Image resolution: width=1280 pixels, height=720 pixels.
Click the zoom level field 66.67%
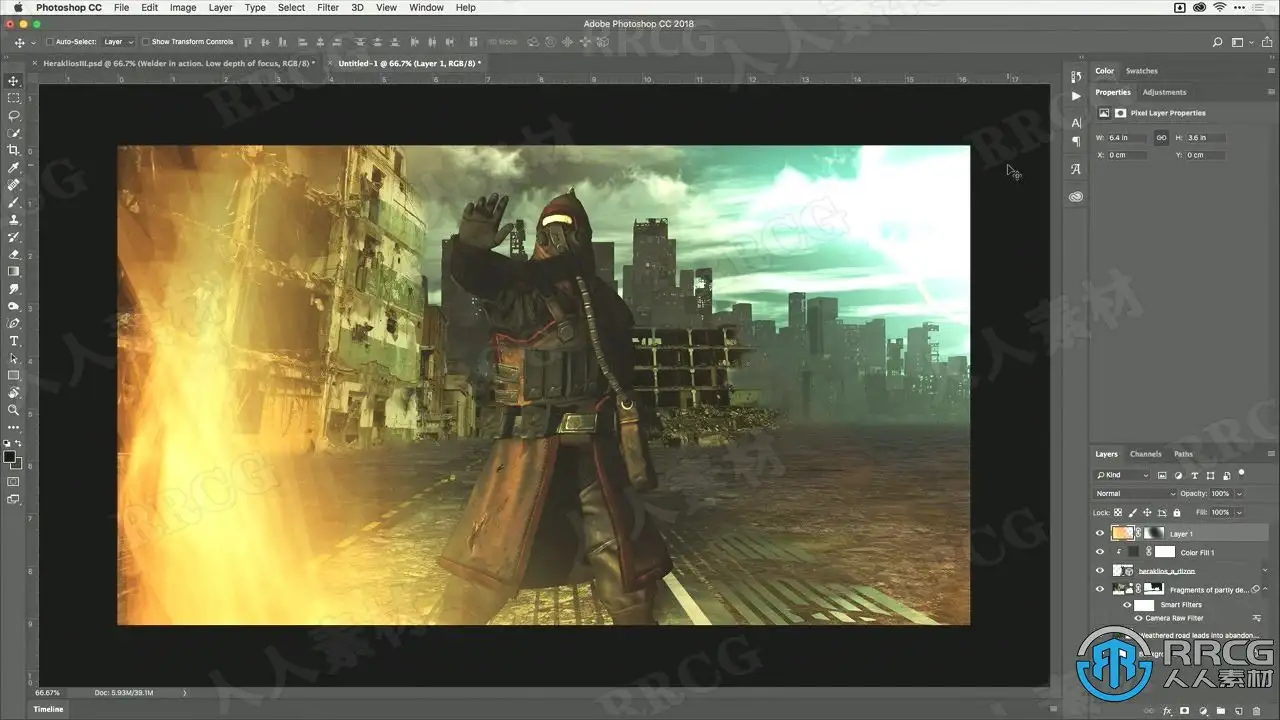48,692
